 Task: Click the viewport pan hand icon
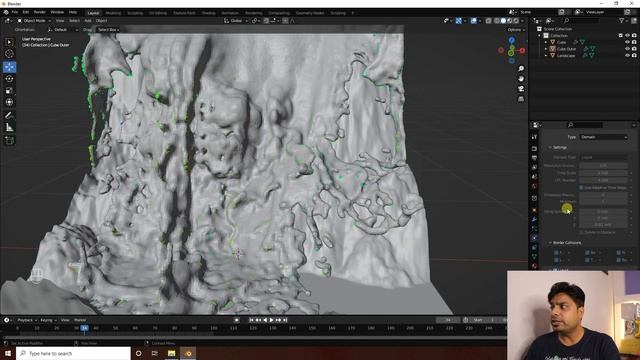521,79
